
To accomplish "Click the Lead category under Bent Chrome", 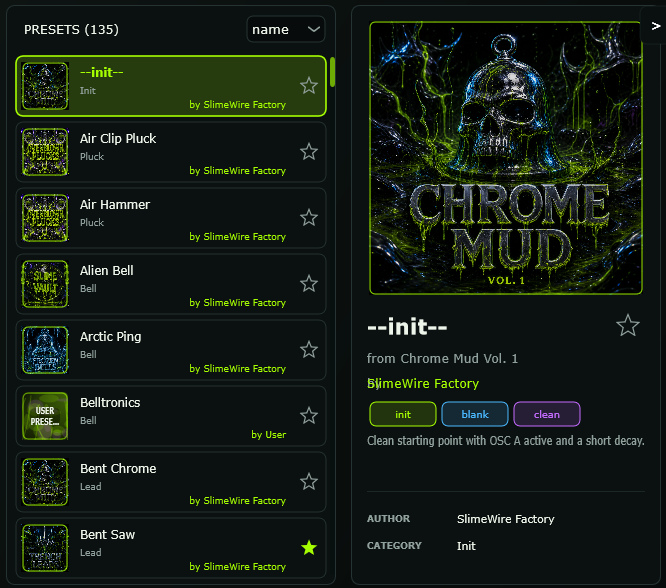I will tap(91, 486).
